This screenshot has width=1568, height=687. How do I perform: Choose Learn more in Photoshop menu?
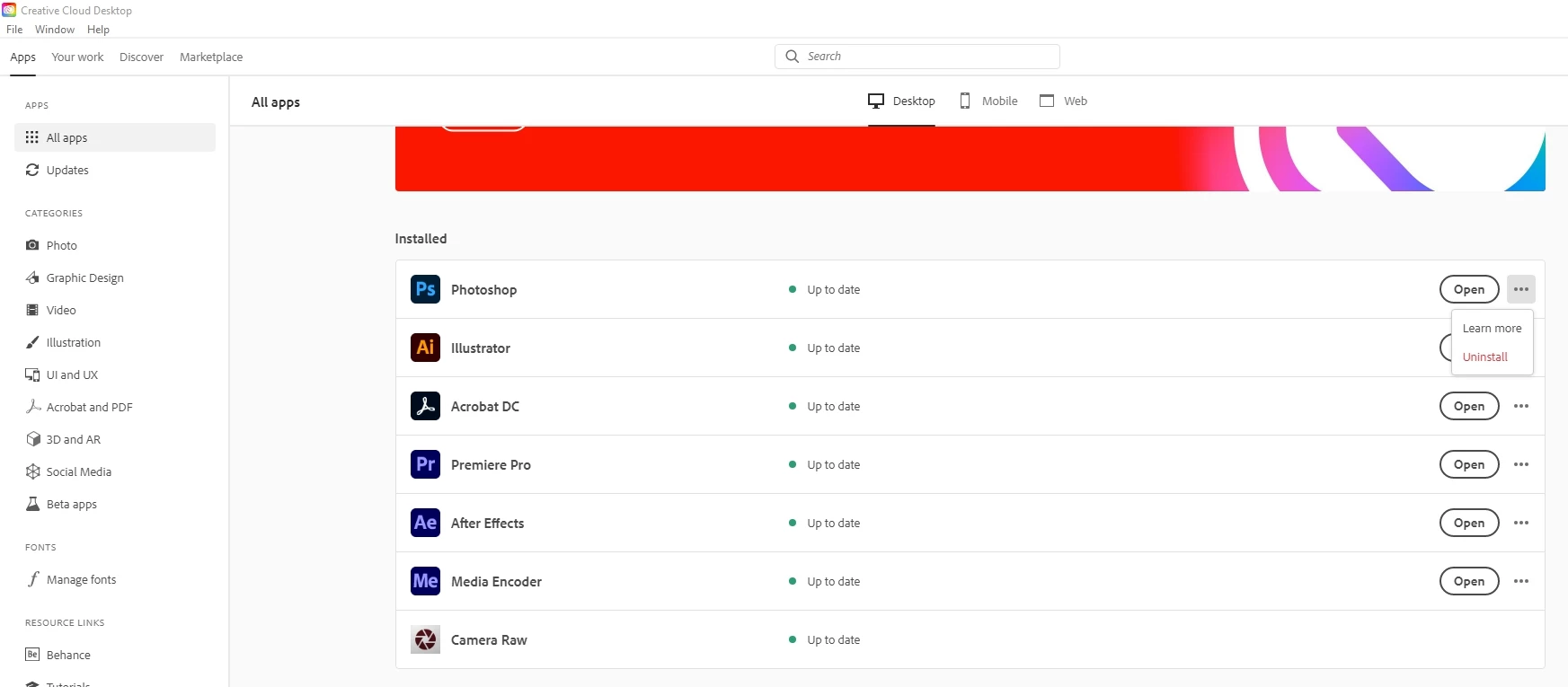pyautogui.click(x=1492, y=328)
